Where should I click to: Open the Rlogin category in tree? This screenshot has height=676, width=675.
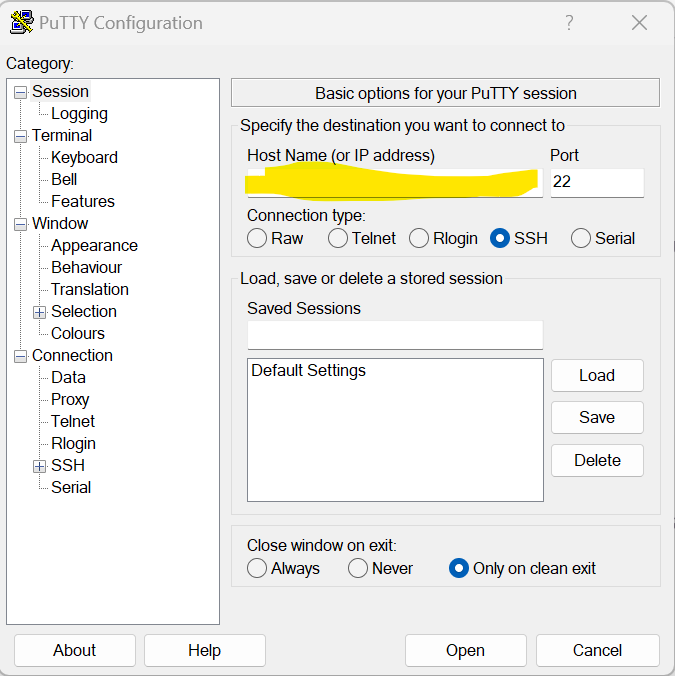click(x=73, y=444)
